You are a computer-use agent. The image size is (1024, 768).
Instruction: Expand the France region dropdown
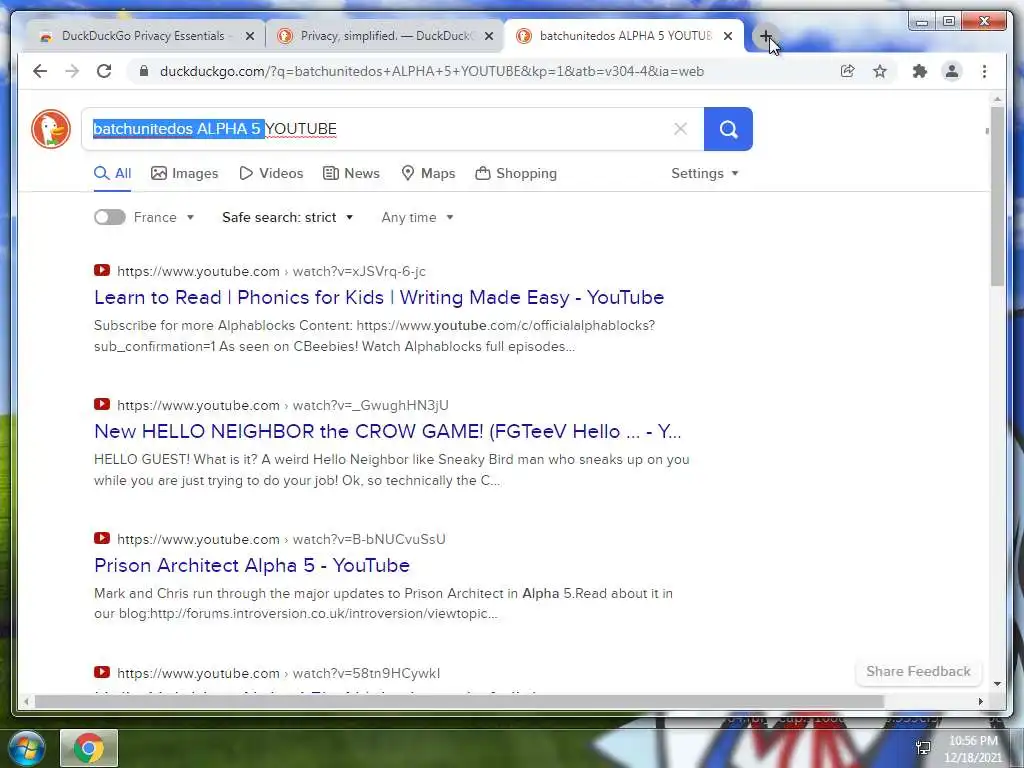tap(164, 217)
